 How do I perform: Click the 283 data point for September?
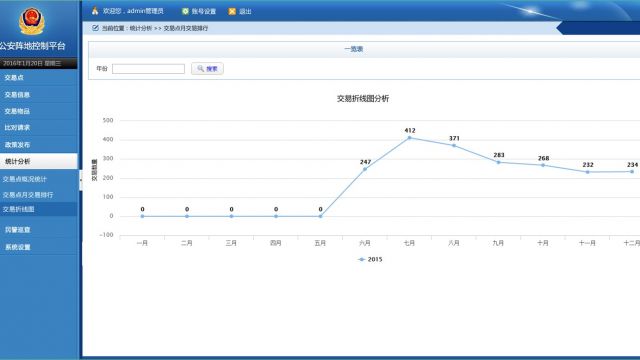pyautogui.click(x=498, y=162)
